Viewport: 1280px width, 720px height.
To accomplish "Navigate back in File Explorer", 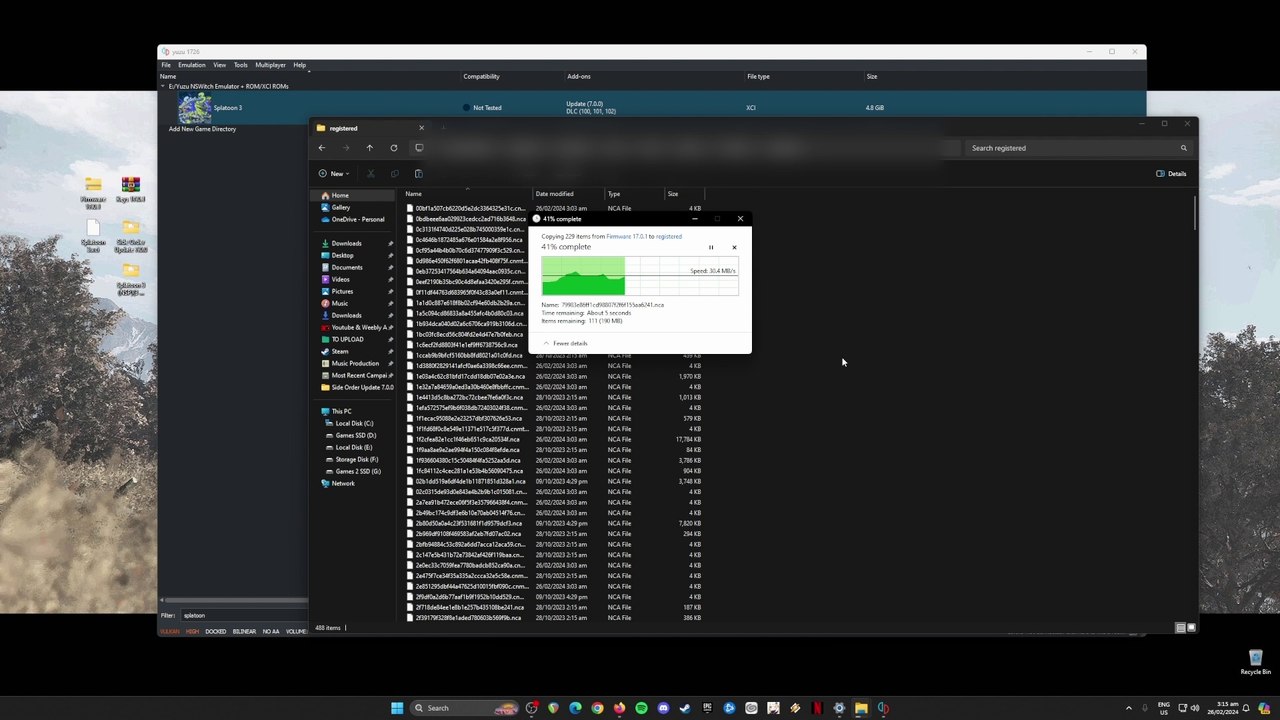I will coord(322,148).
